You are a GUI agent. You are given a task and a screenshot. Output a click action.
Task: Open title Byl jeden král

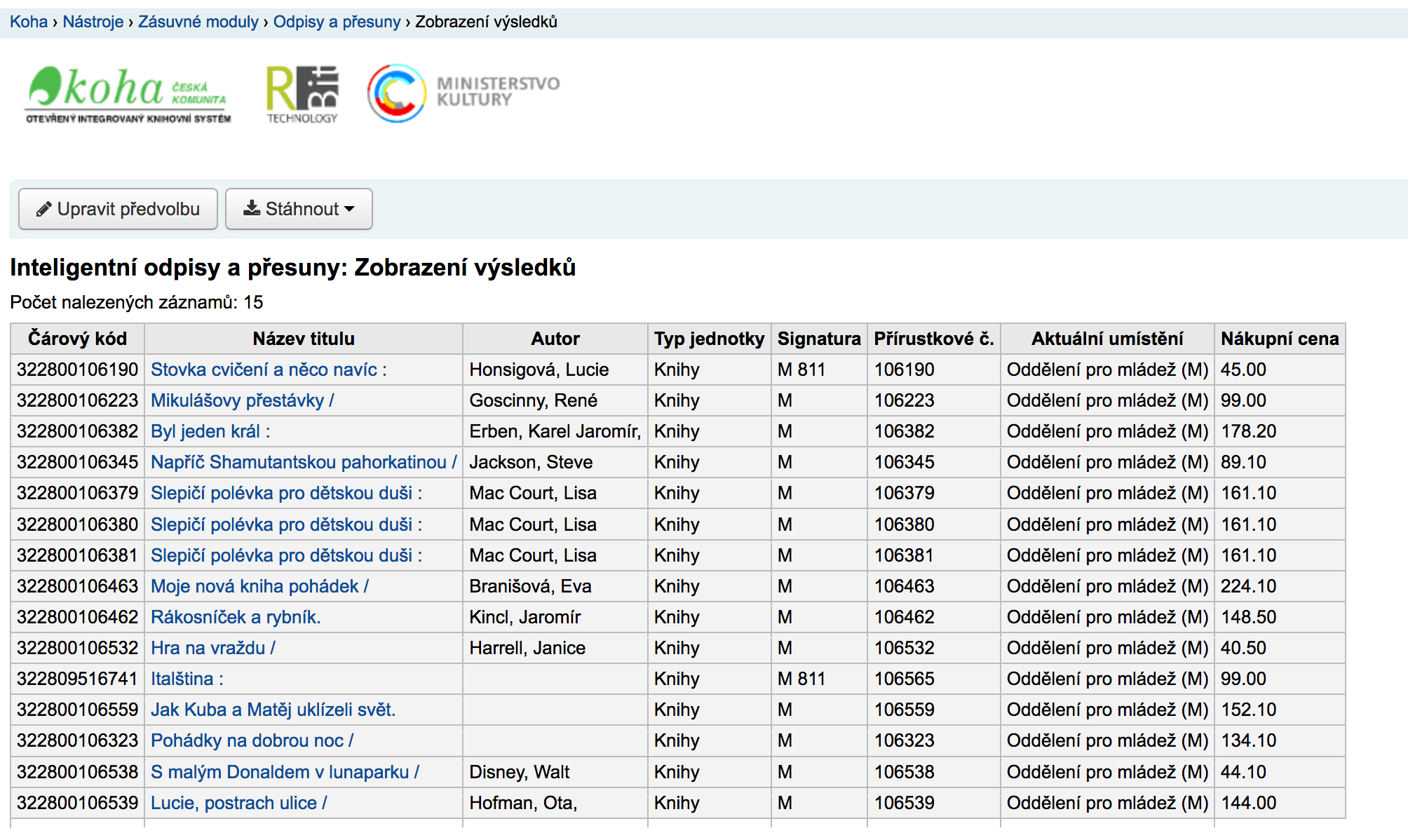(x=210, y=431)
